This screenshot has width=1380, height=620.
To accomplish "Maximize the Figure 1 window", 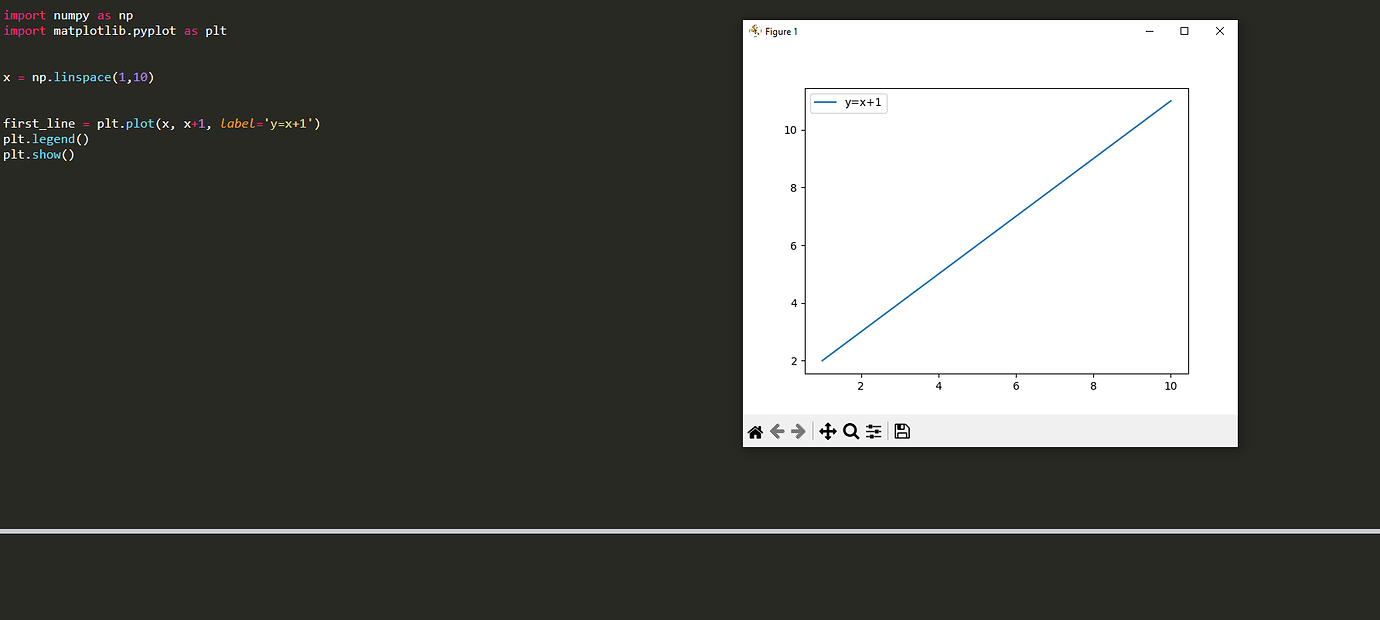I will tap(1184, 31).
